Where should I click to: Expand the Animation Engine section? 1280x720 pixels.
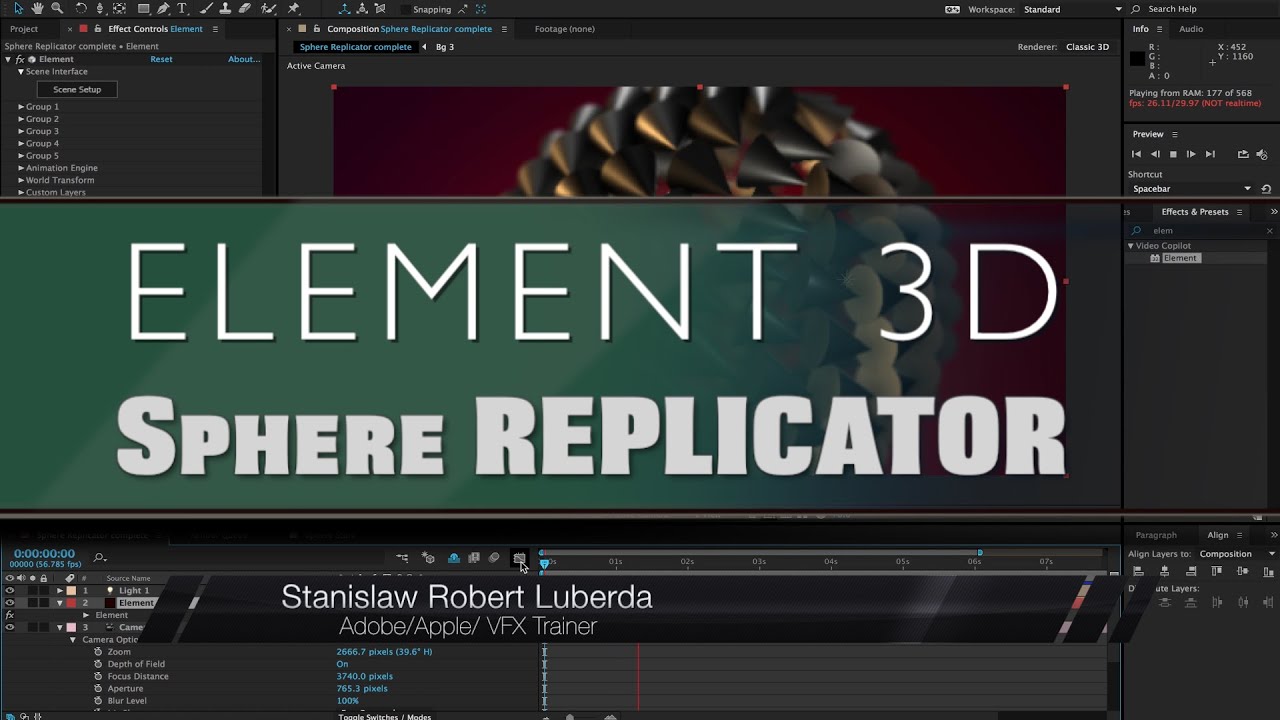(21, 168)
